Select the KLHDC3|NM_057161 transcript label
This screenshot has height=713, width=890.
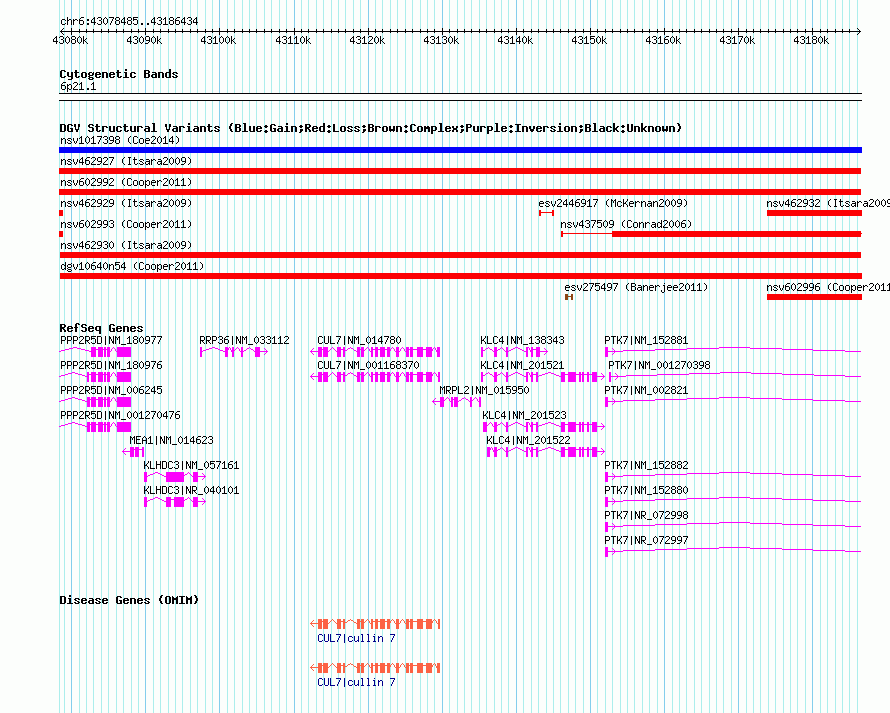[x=191, y=465]
